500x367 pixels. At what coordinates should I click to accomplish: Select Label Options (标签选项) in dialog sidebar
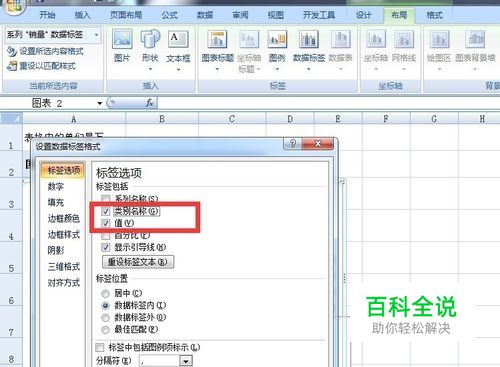coord(63,170)
